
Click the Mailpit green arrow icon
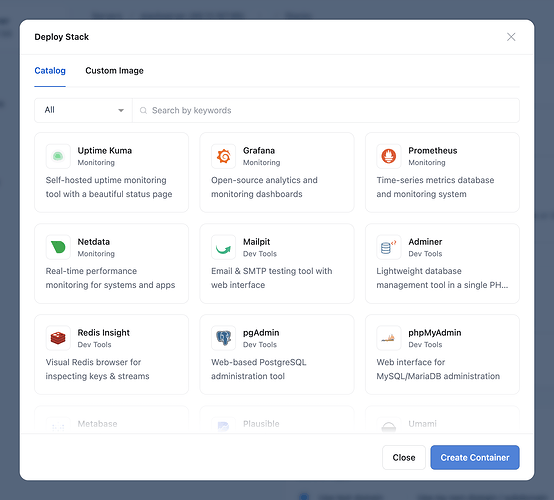tap(223, 247)
